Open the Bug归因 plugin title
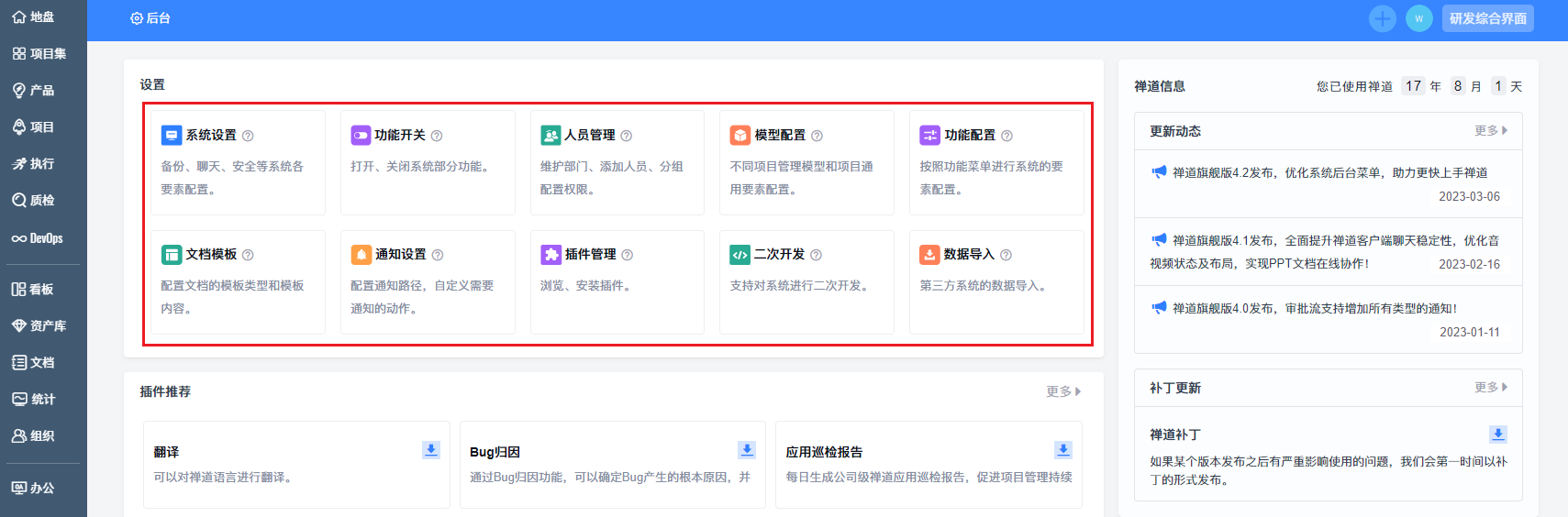The image size is (1568, 517). coord(495,452)
